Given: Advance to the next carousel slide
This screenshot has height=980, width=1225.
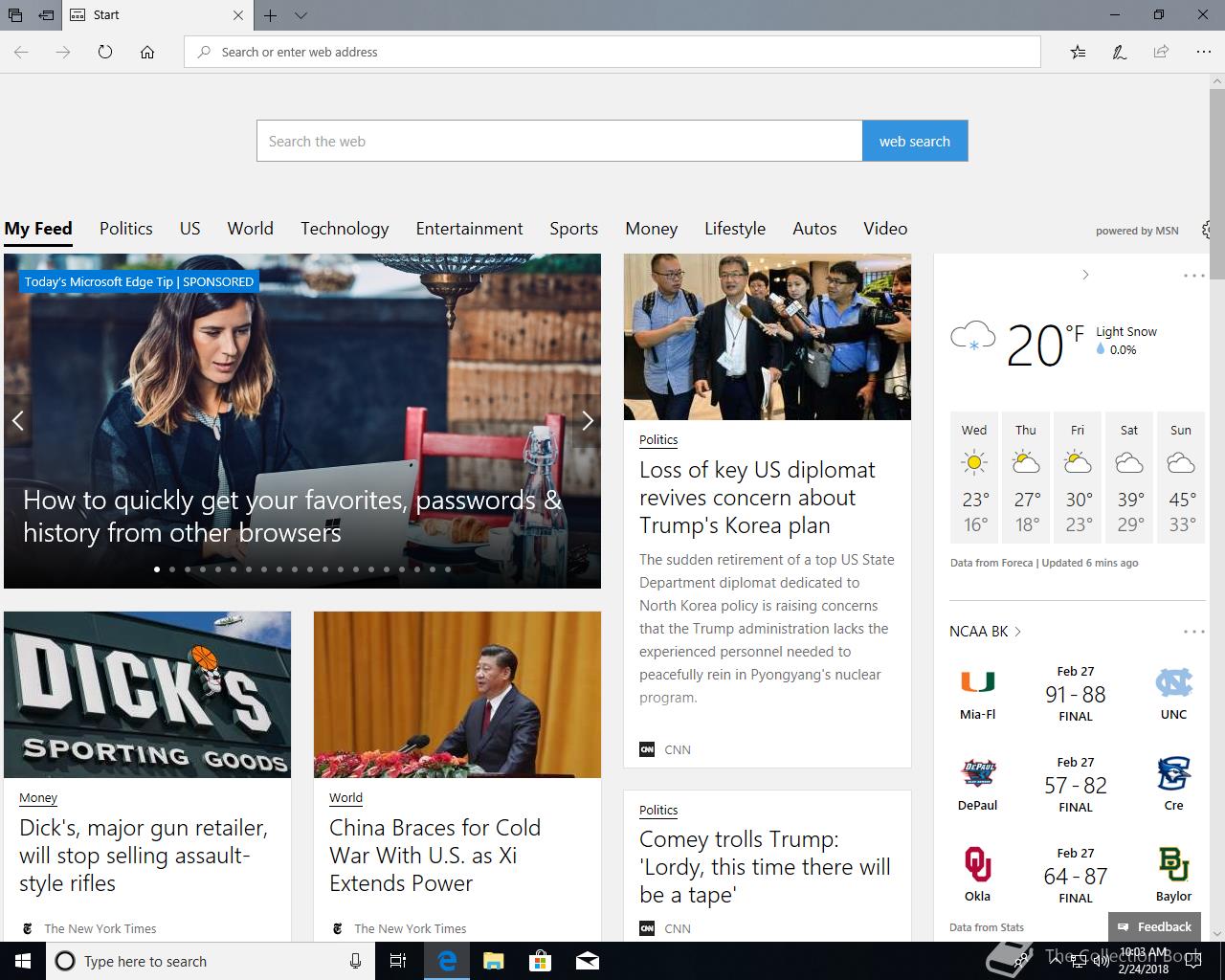Looking at the screenshot, I should point(587,420).
